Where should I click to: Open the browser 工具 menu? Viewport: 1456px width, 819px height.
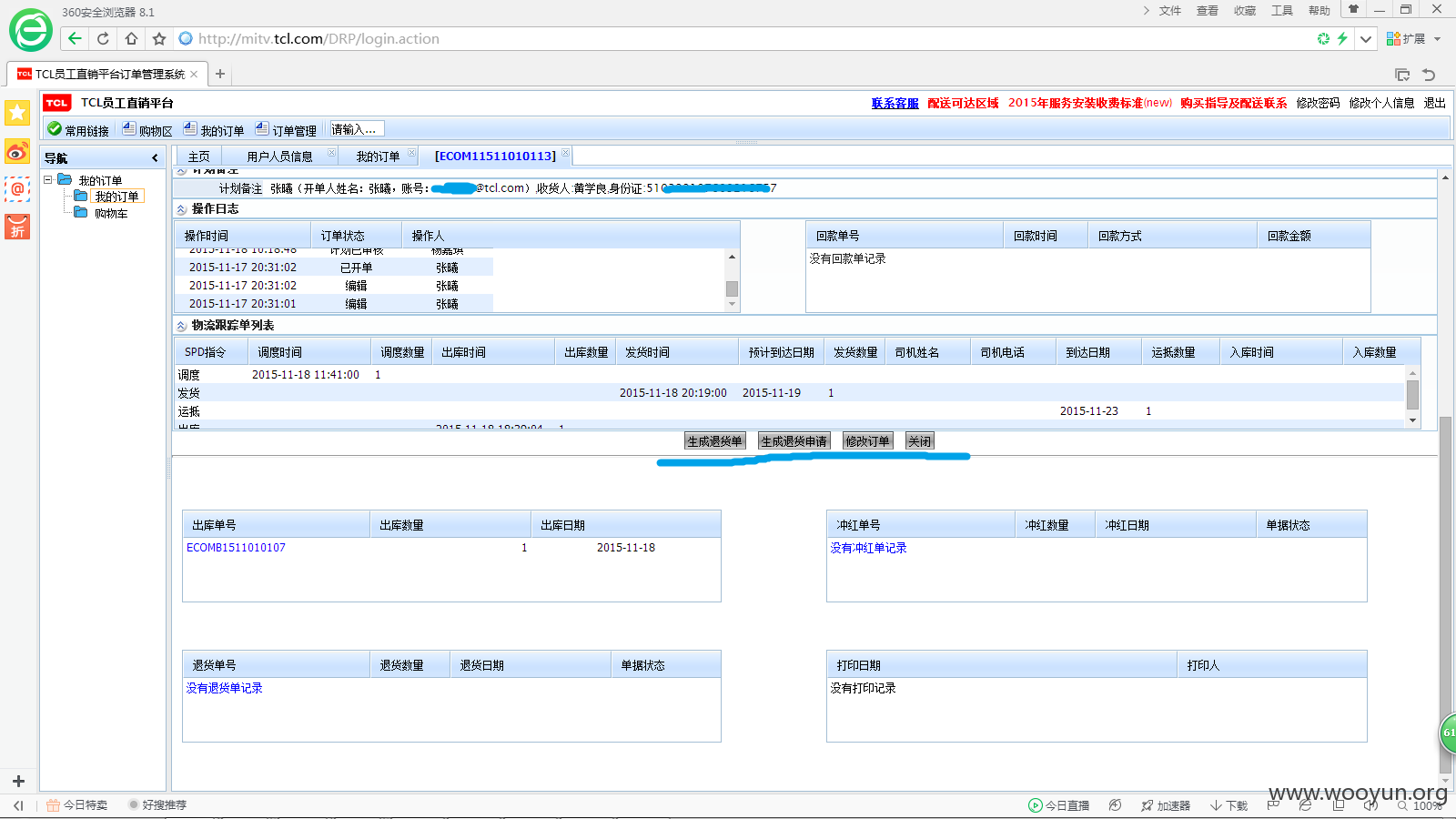click(x=1281, y=10)
